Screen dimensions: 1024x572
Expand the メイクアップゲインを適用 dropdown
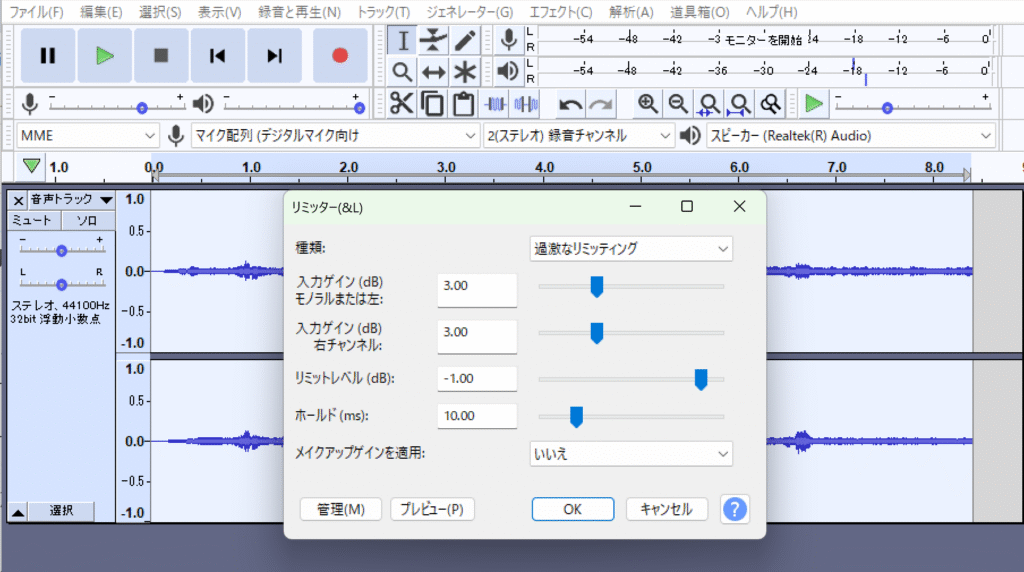click(x=631, y=454)
